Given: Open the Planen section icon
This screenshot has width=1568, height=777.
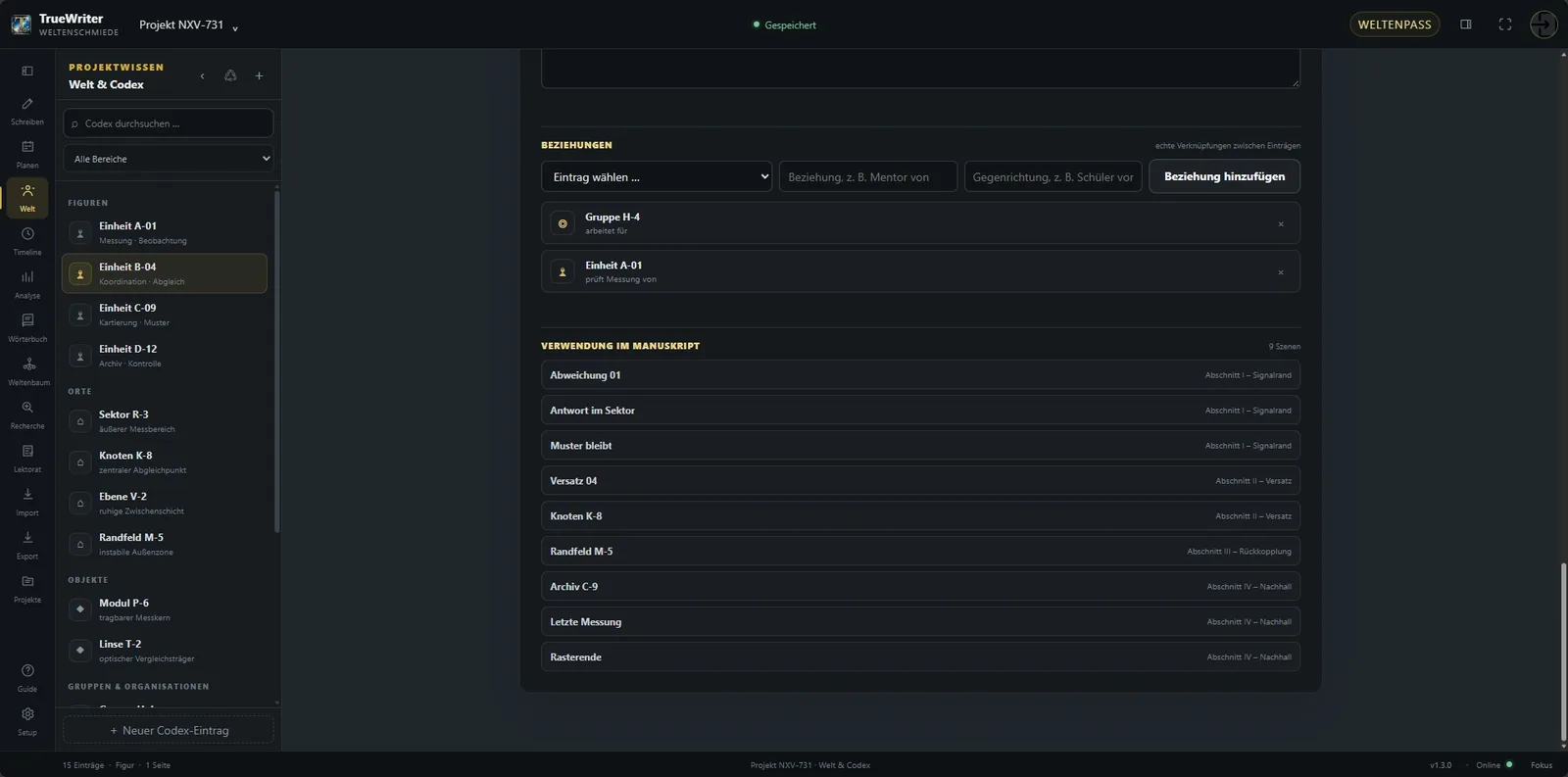Looking at the screenshot, I should point(27,154).
